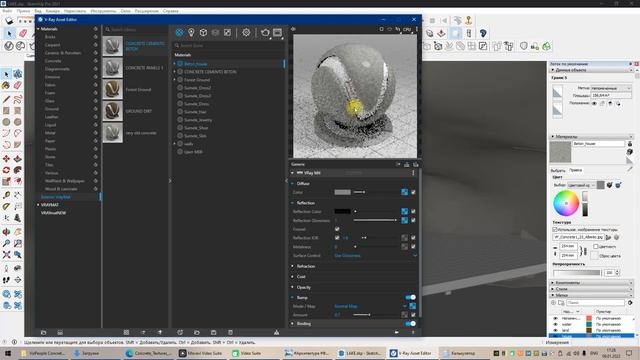The image size is (640, 360).
Task: Click the Search Scene field
Action: (229, 46)
